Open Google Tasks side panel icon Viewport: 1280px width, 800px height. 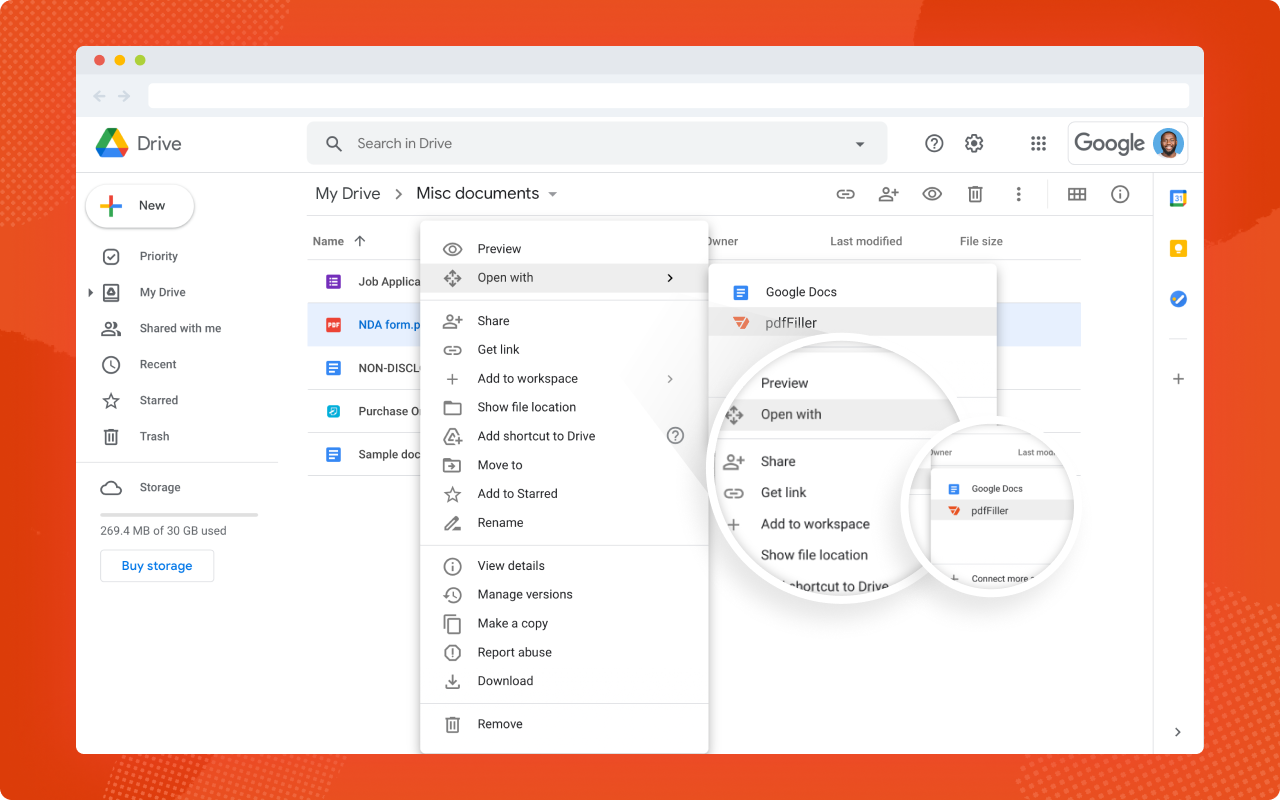1178,298
